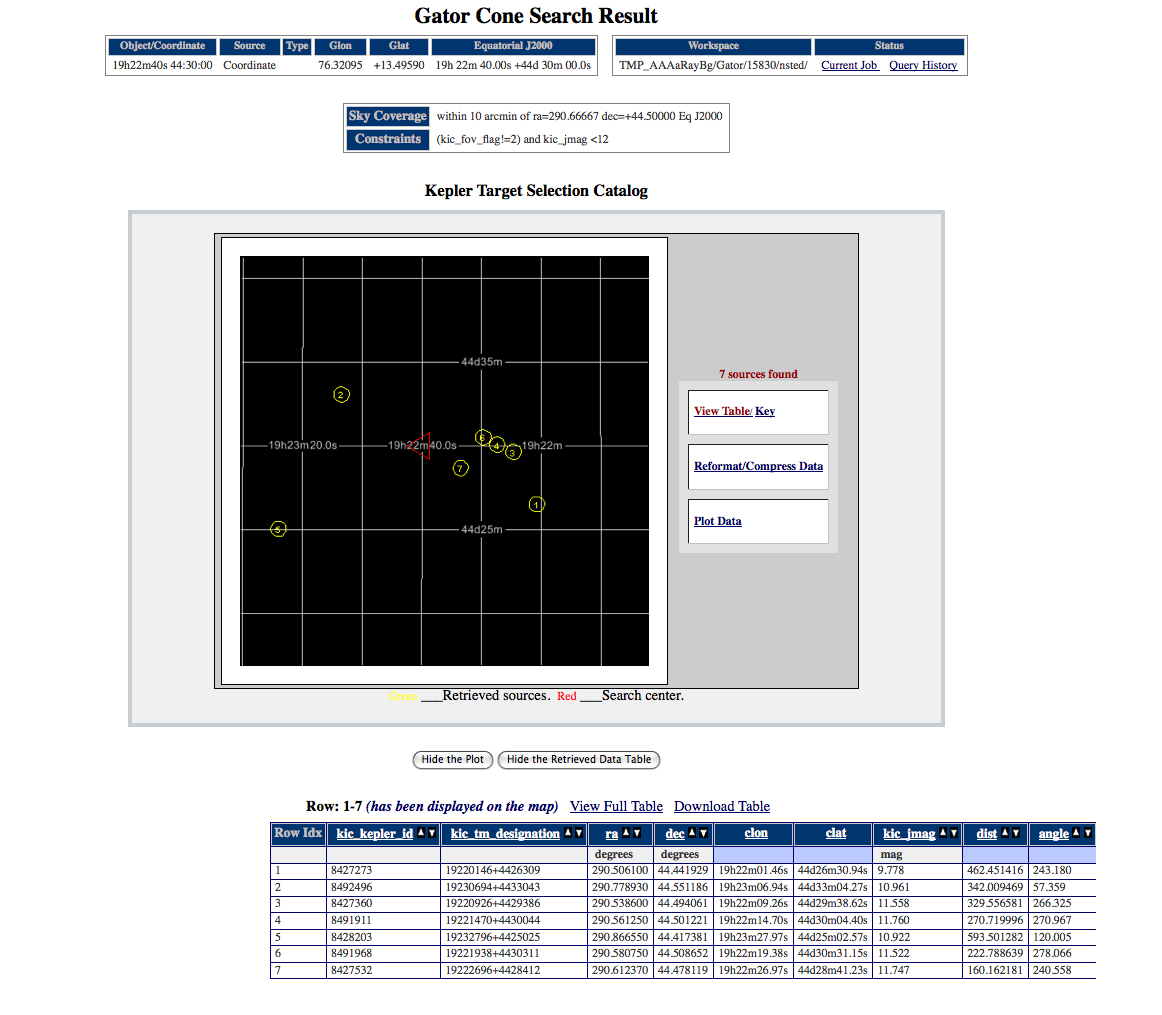
Task: Open the Current Job link
Action: (849, 65)
